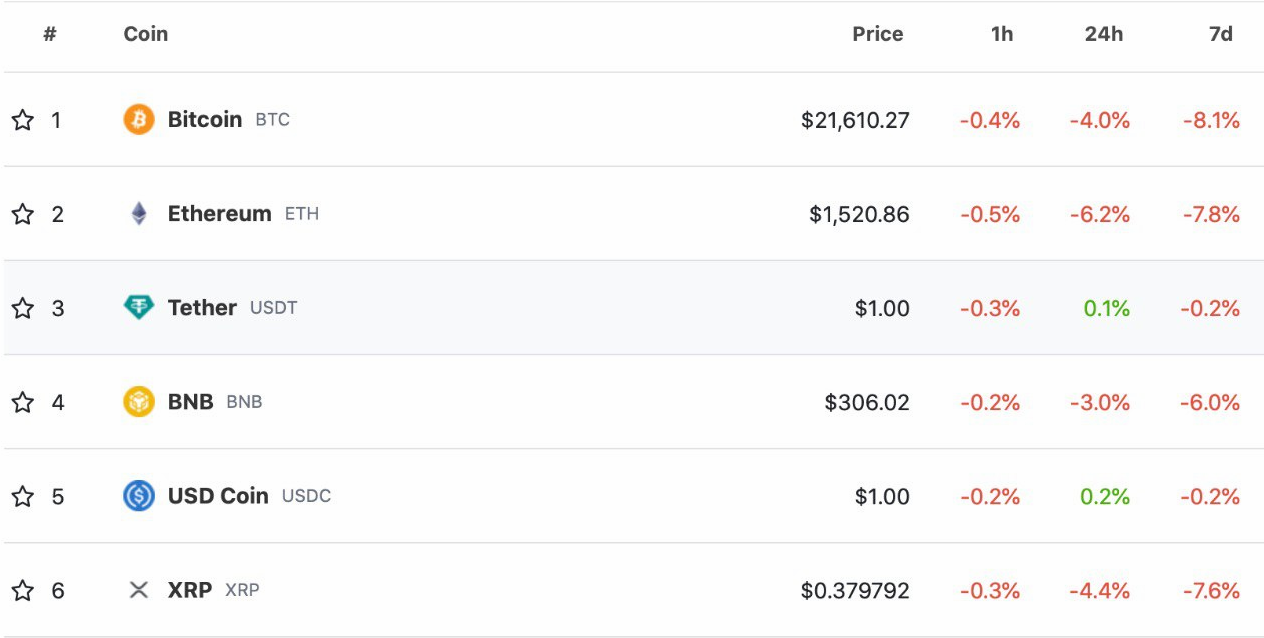Viewport: 1264px width, 638px height.
Task: Sort by the 24h change column
Action: [x=1103, y=34]
